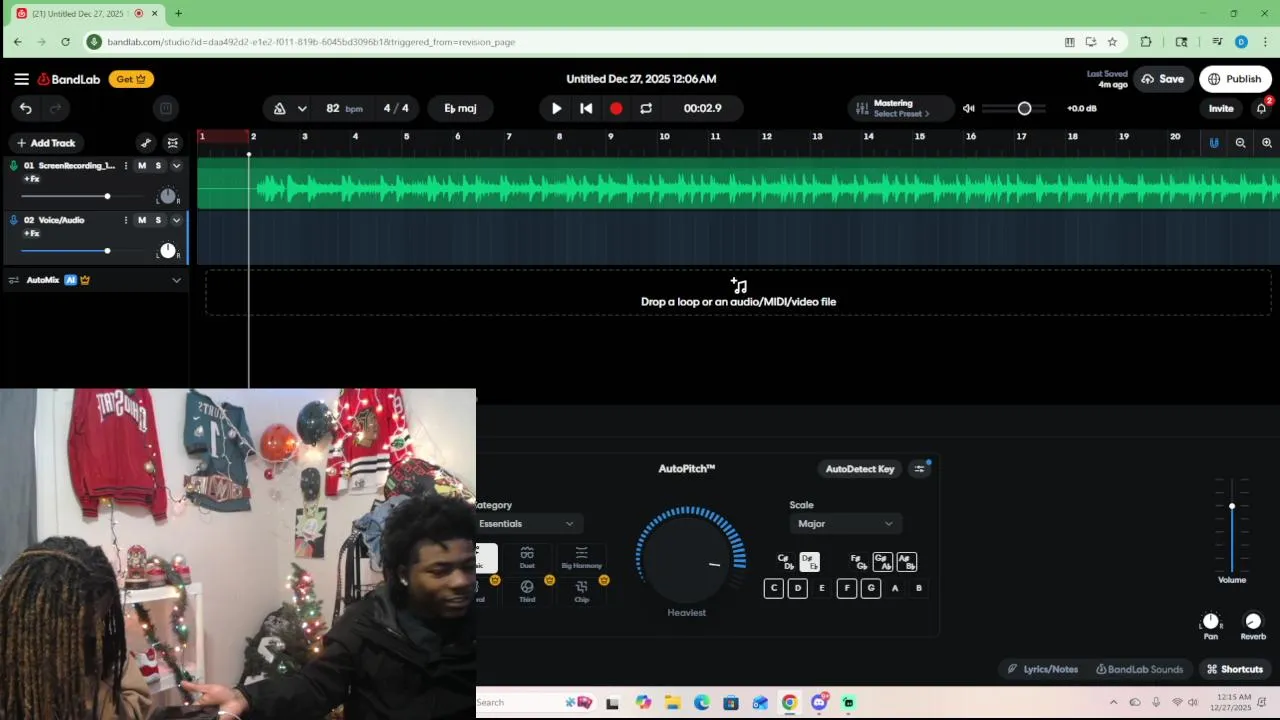Publish the project
The height and width of the screenshot is (720, 1280).
click(x=1235, y=79)
